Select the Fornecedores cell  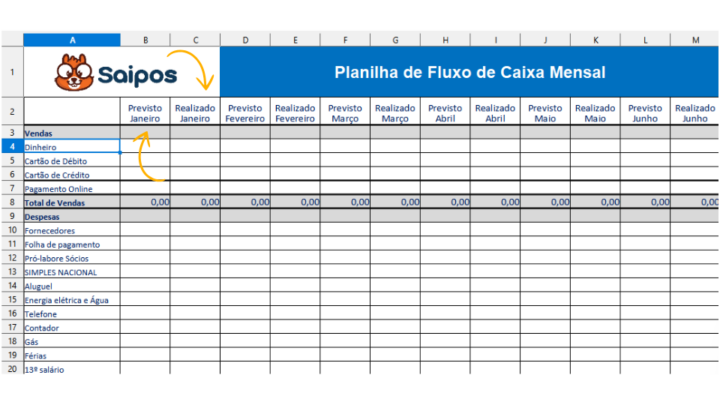coord(72,230)
